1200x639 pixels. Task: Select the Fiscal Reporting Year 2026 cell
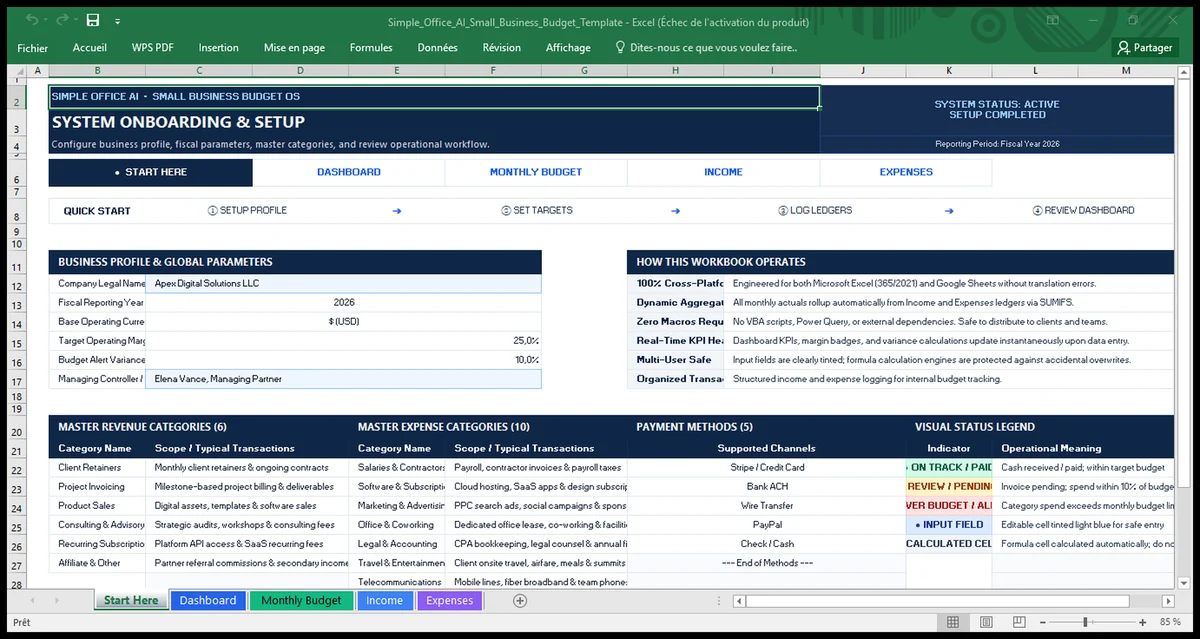343,303
